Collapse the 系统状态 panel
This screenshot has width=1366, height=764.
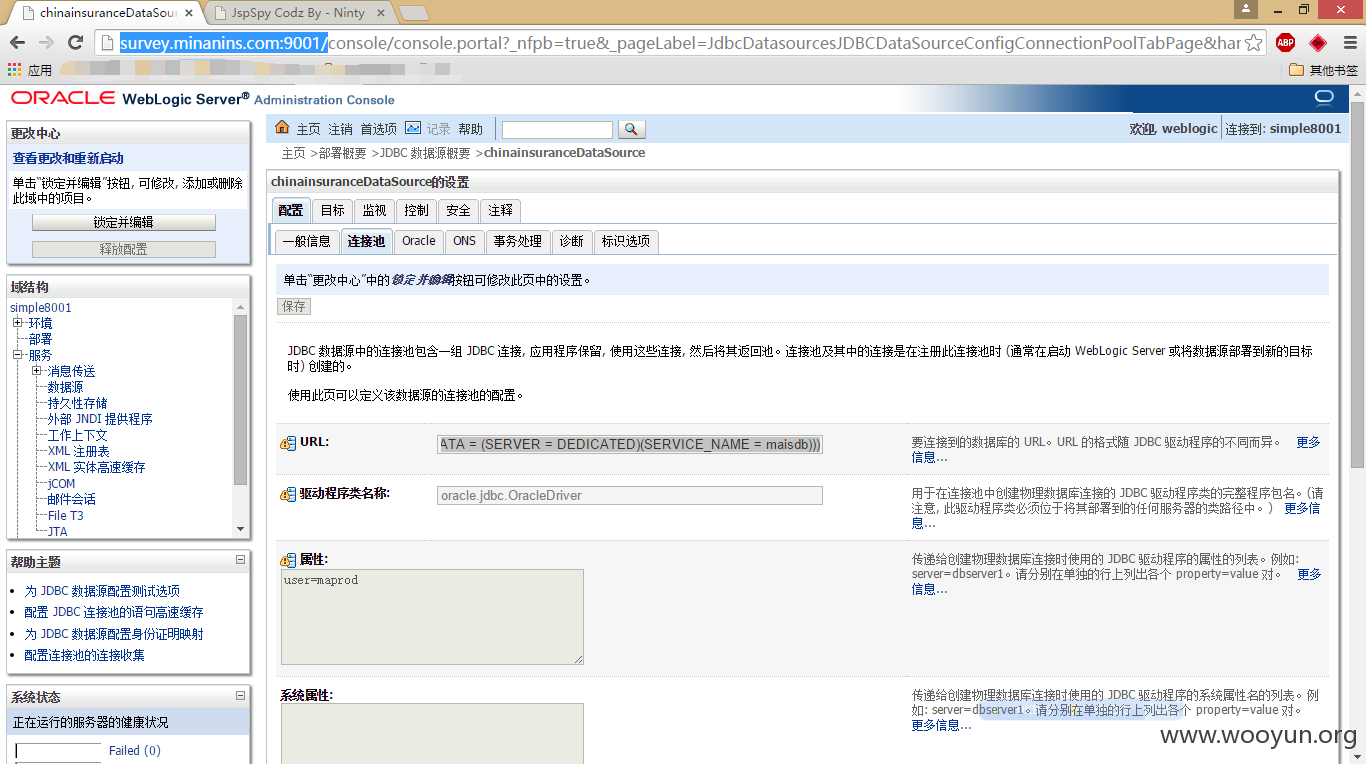tap(240, 695)
